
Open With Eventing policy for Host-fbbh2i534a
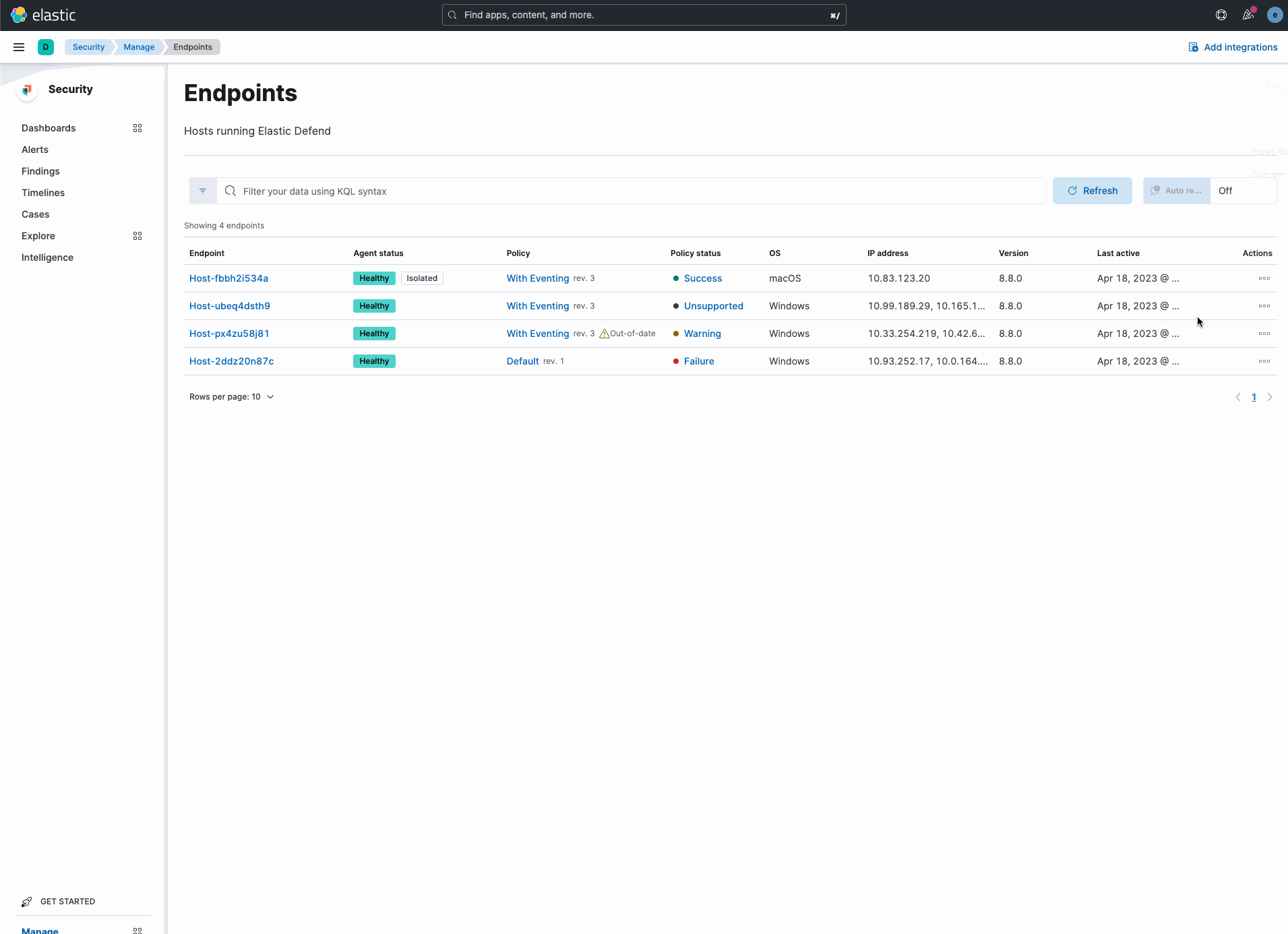(x=538, y=278)
